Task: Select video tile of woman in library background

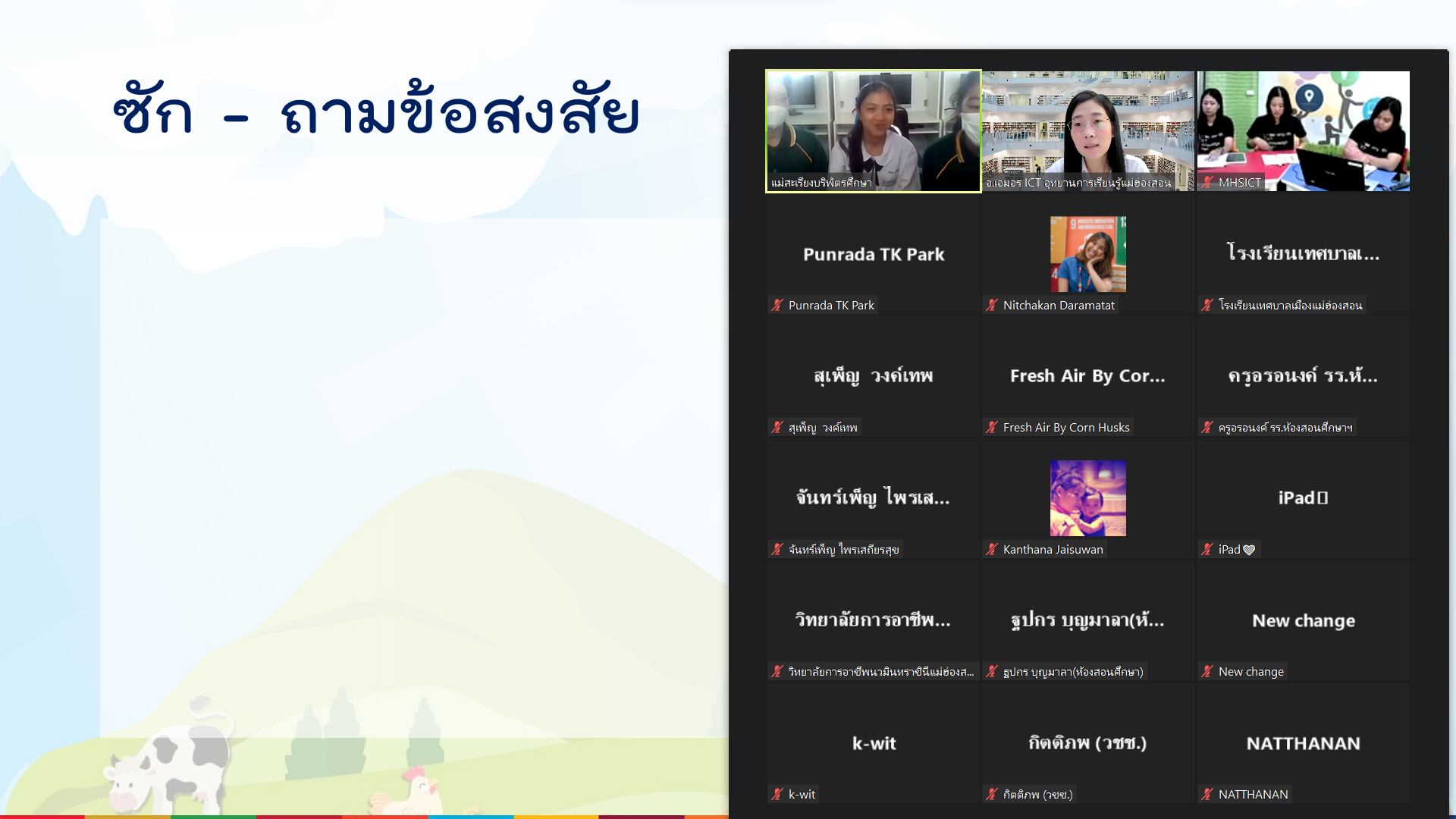Action: pos(1087,130)
